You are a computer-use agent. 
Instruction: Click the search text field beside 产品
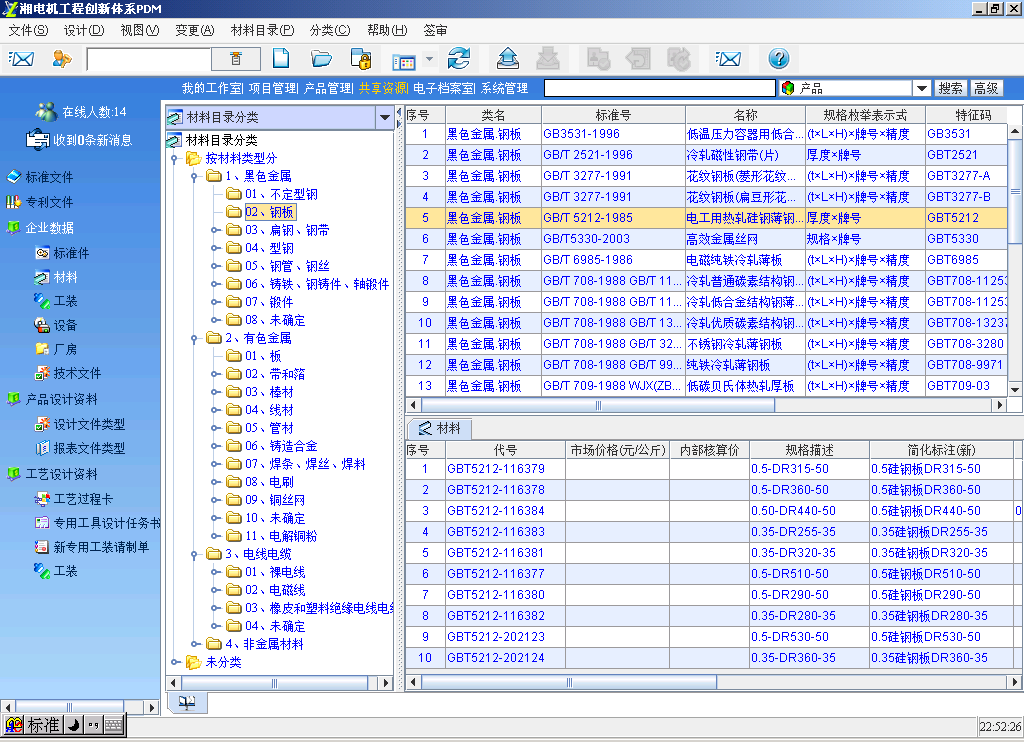[x=659, y=88]
